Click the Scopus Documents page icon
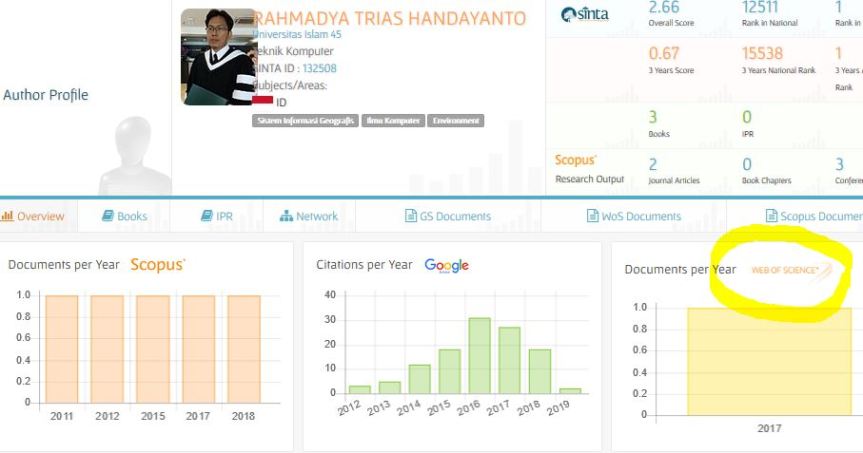Screen dimensions: 863x453 [x=772, y=216]
